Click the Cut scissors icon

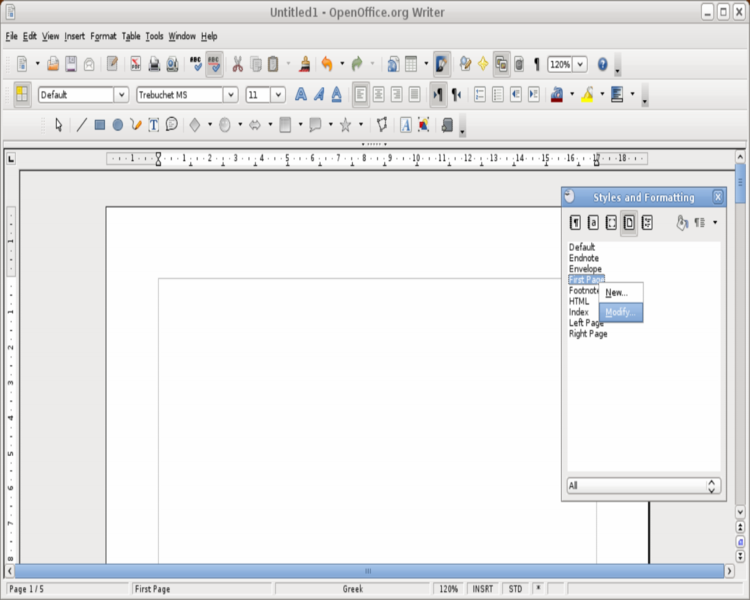237,64
